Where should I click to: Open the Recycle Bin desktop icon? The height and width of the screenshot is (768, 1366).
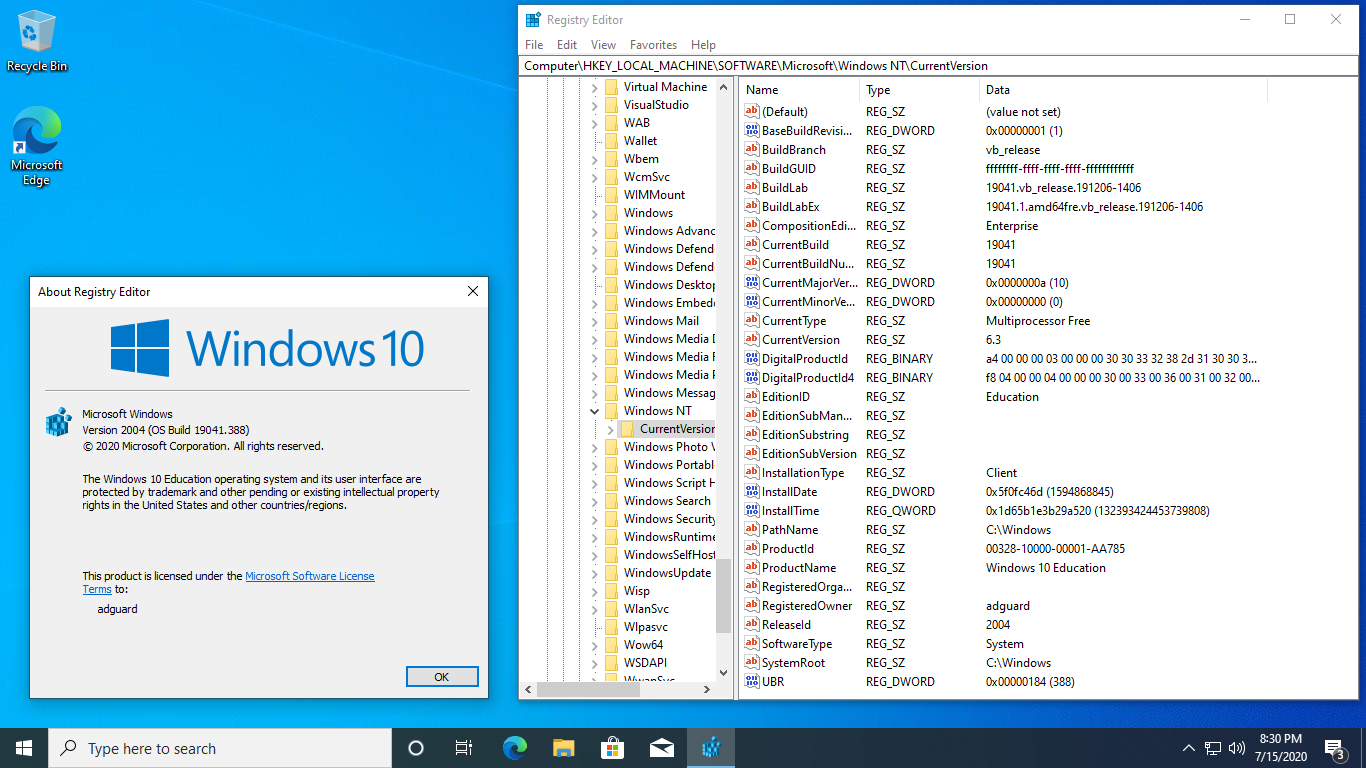(x=37, y=42)
